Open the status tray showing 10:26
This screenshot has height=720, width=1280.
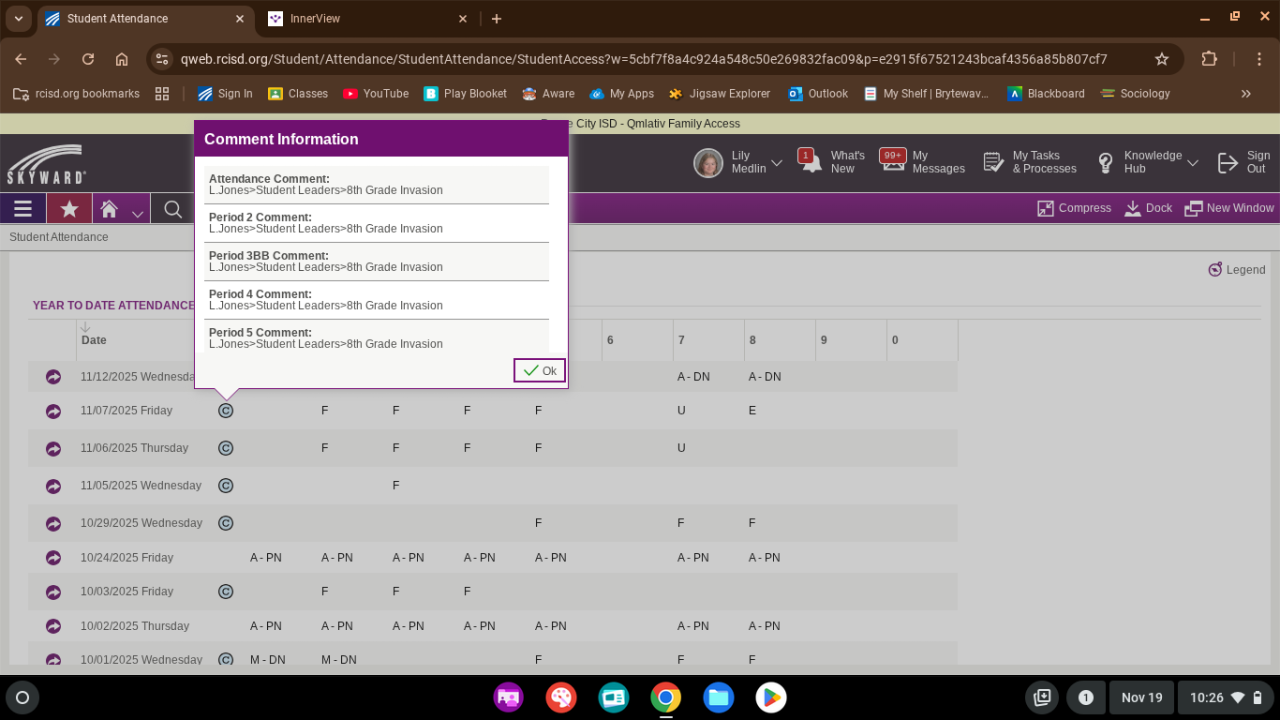click(1225, 697)
